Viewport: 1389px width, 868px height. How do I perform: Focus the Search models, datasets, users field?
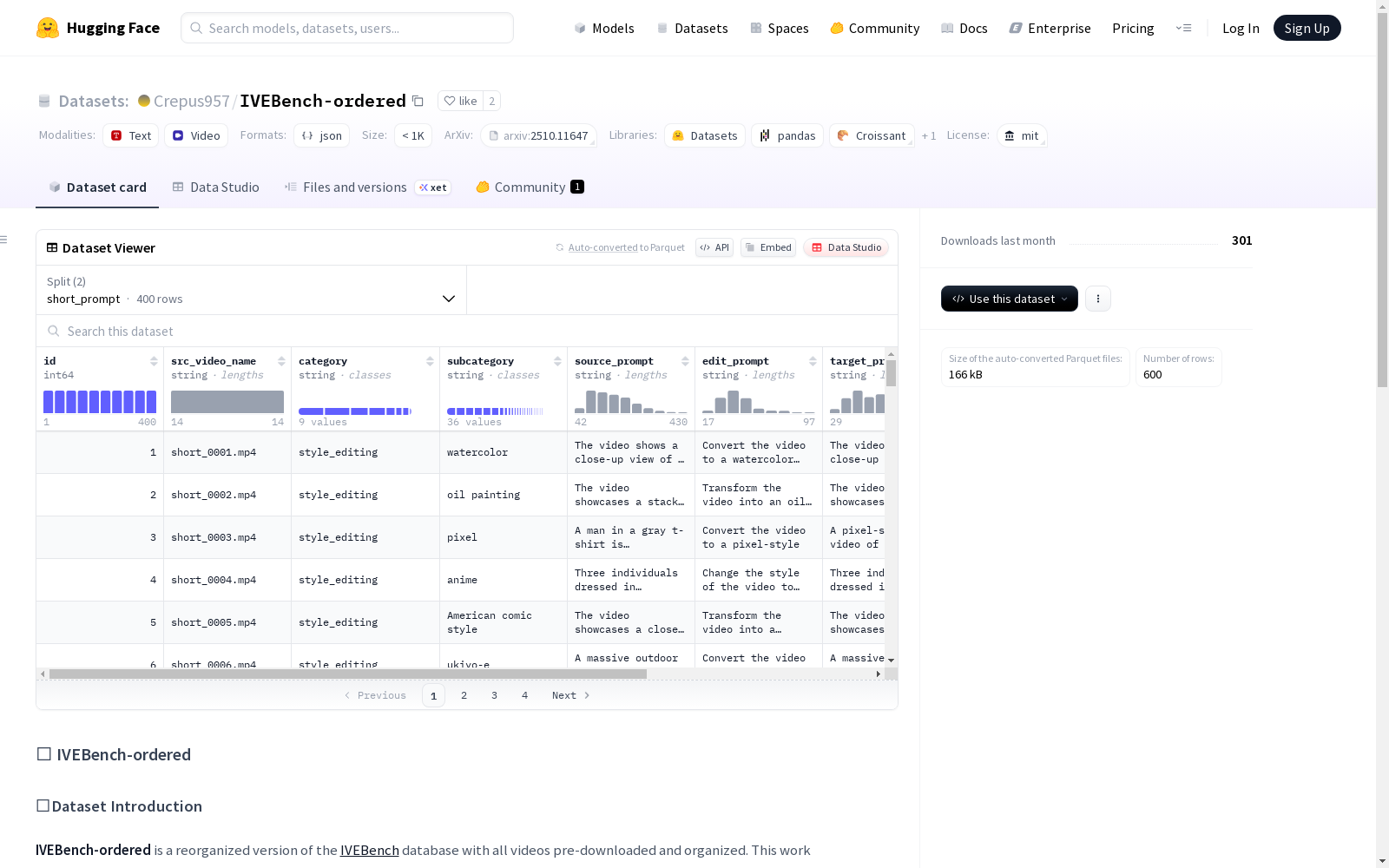(347, 28)
